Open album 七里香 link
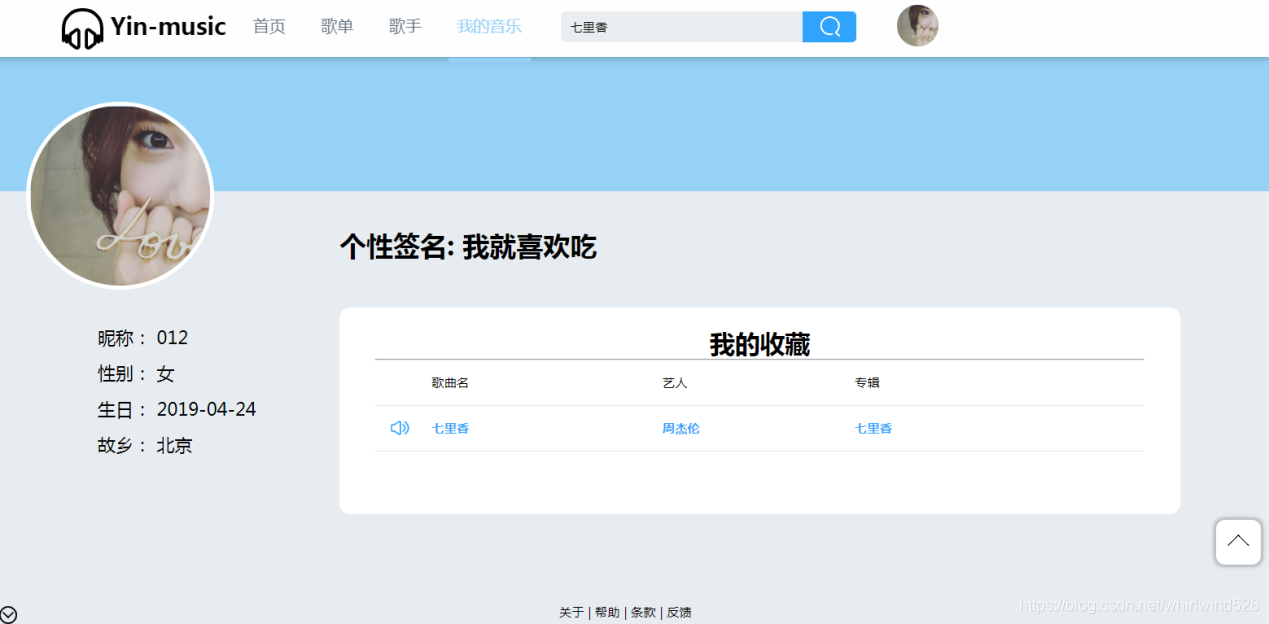Viewport: 1269px width, 624px height. [x=873, y=428]
